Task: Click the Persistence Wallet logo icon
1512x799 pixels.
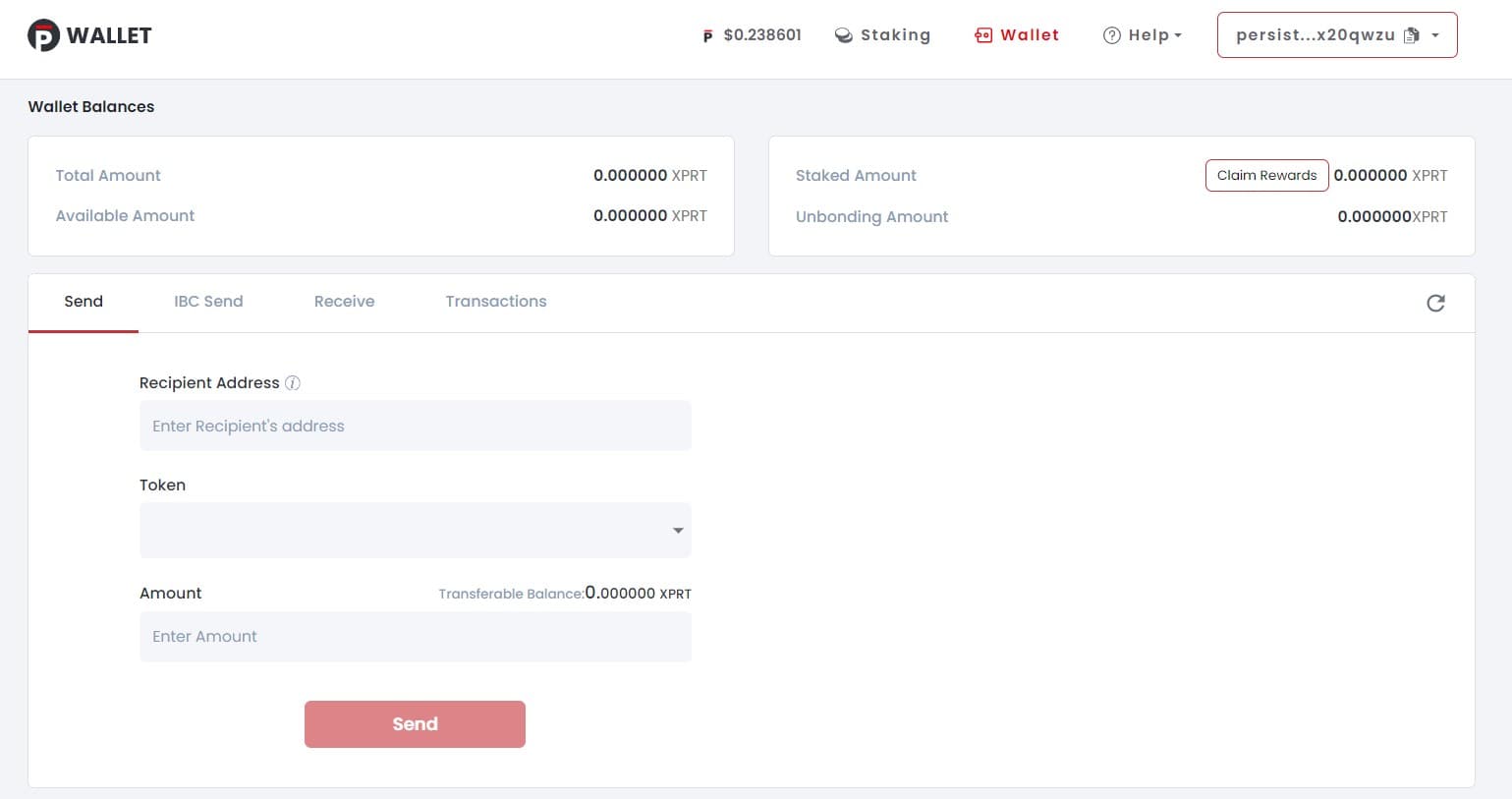Action: click(x=43, y=35)
